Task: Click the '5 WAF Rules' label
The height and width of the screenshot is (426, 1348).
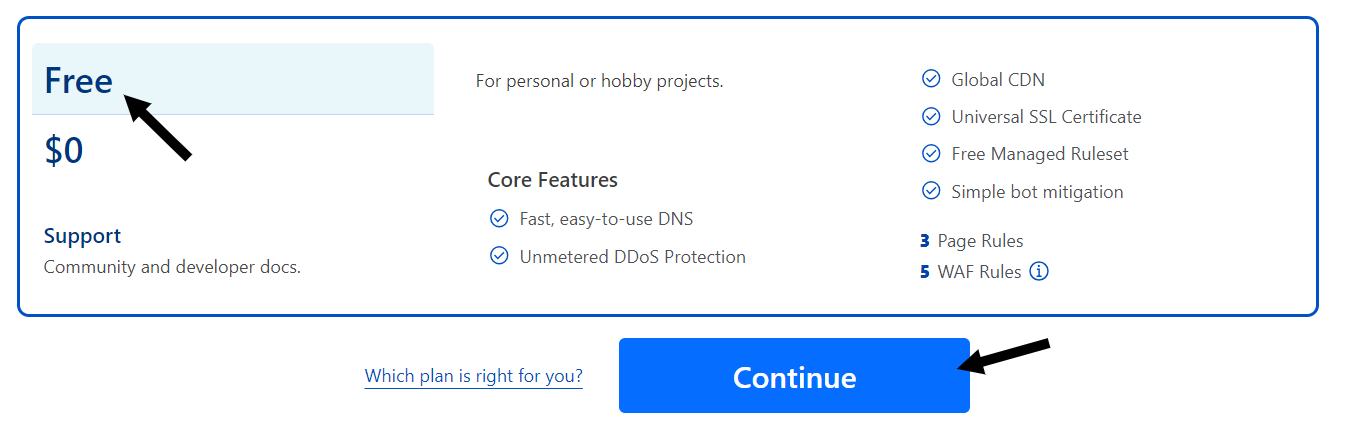Action: click(x=970, y=272)
